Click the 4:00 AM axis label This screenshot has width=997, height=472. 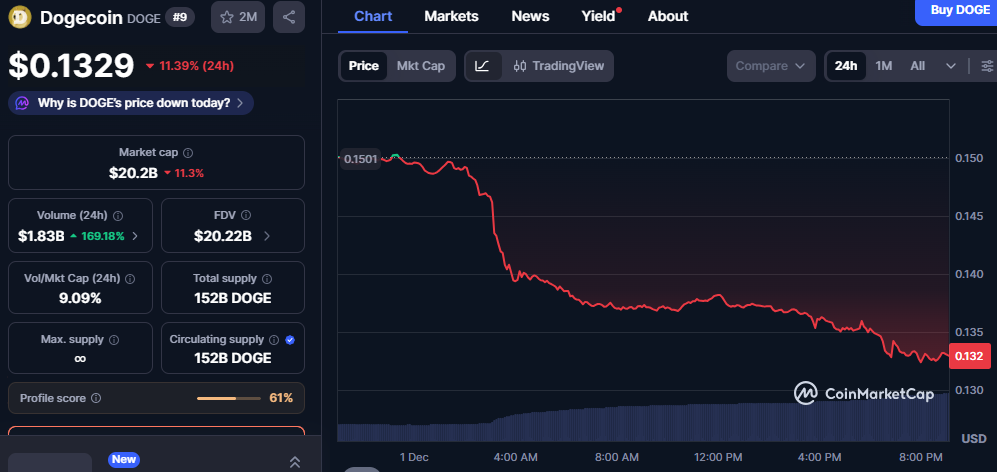tap(516, 457)
